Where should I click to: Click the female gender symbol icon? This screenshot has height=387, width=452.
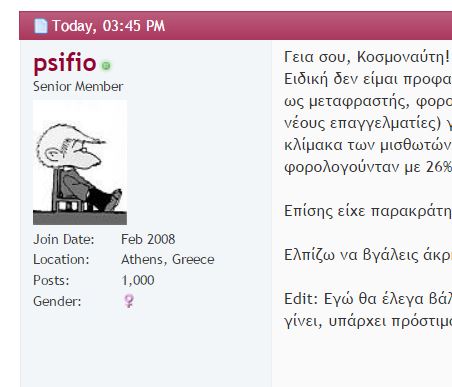click(x=129, y=301)
